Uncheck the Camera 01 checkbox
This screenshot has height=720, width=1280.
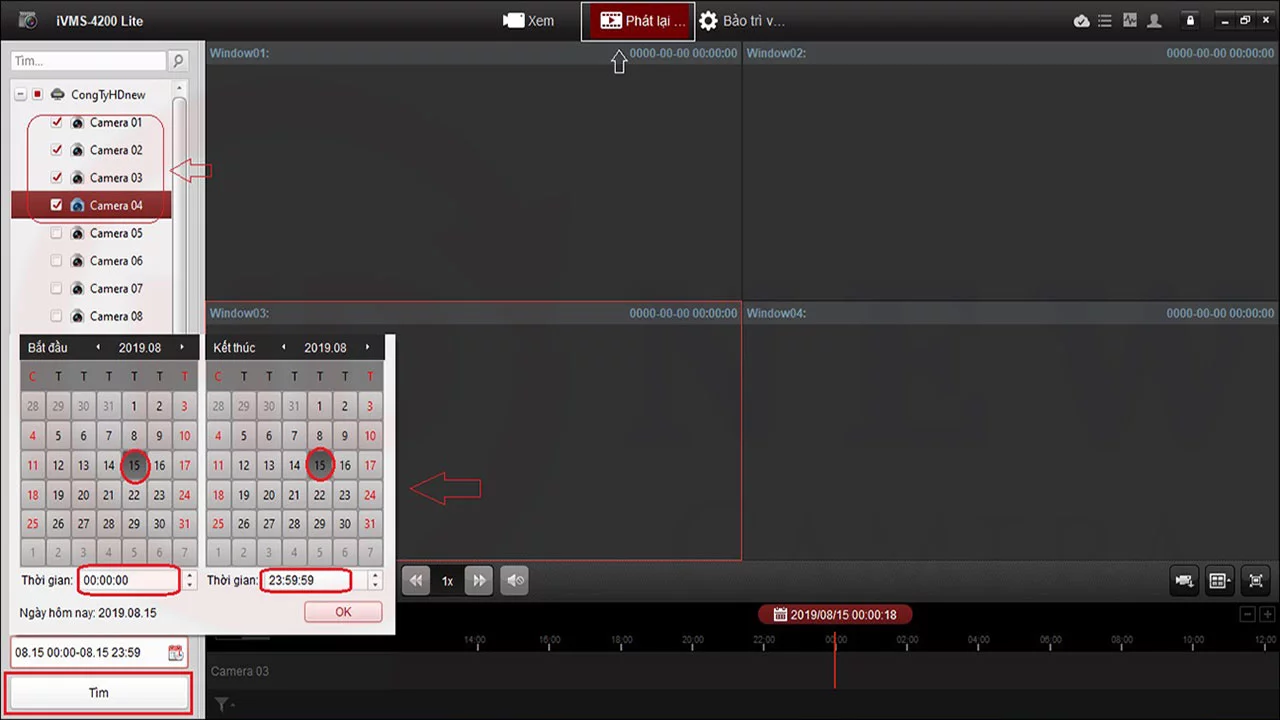coord(57,122)
